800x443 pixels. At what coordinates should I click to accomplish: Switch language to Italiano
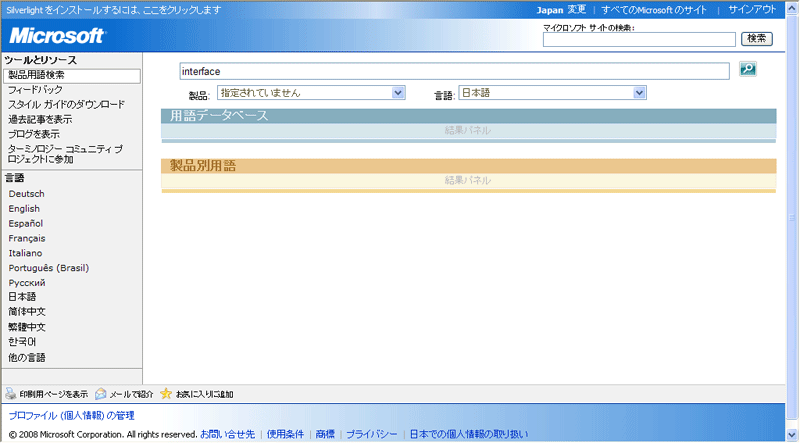(x=25, y=253)
